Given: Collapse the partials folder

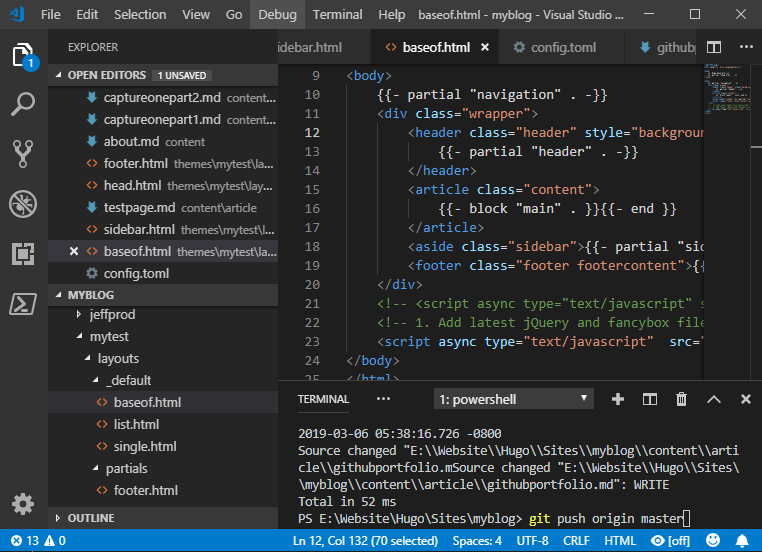Looking at the screenshot, I should [96, 468].
